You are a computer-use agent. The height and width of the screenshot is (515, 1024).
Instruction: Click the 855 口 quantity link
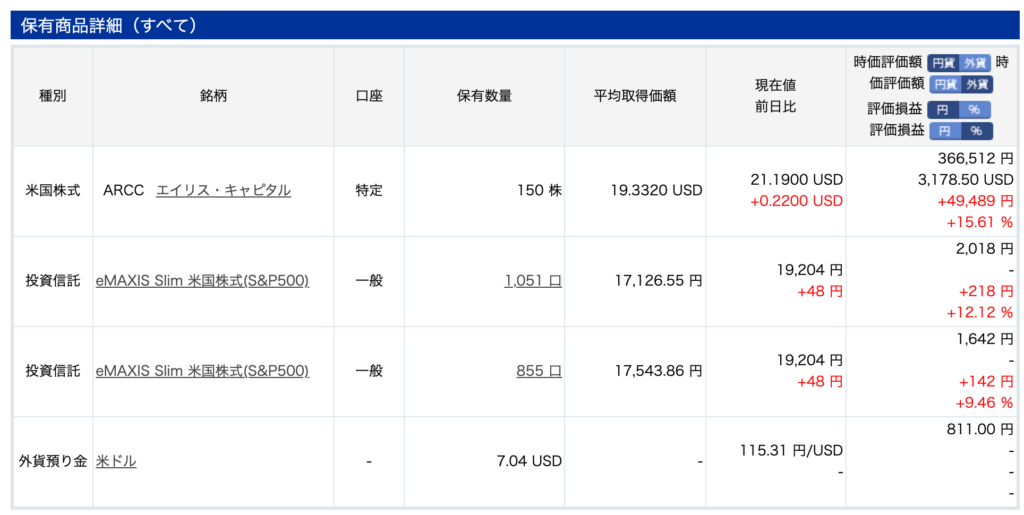pos(538,371)
